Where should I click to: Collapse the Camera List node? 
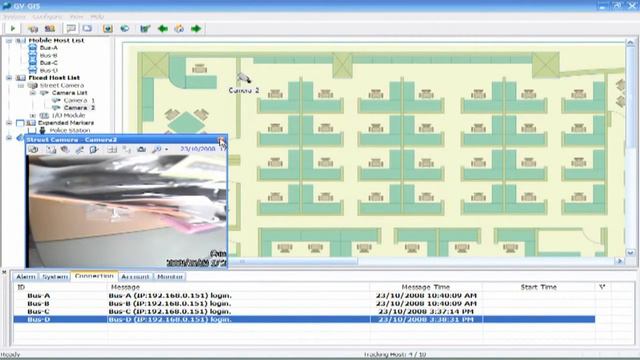[33, 93]
